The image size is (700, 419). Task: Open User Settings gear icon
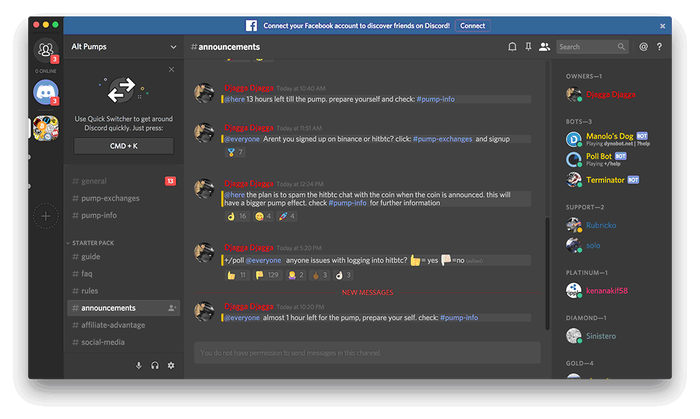pos(171,365)
